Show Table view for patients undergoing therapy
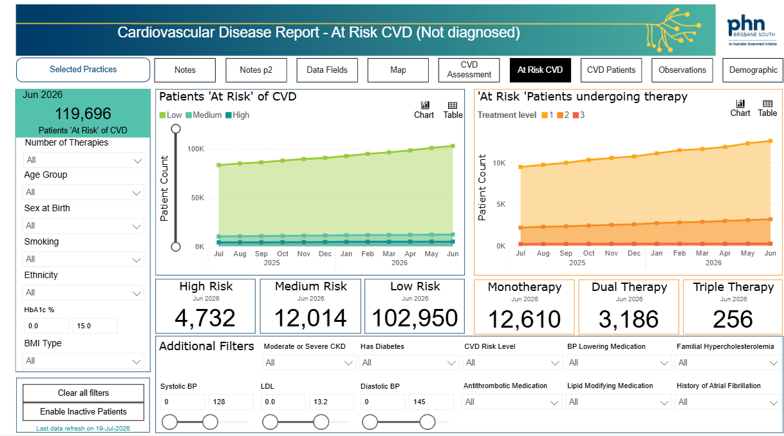Viewport: 784px width, 436px height. [768, 108]
